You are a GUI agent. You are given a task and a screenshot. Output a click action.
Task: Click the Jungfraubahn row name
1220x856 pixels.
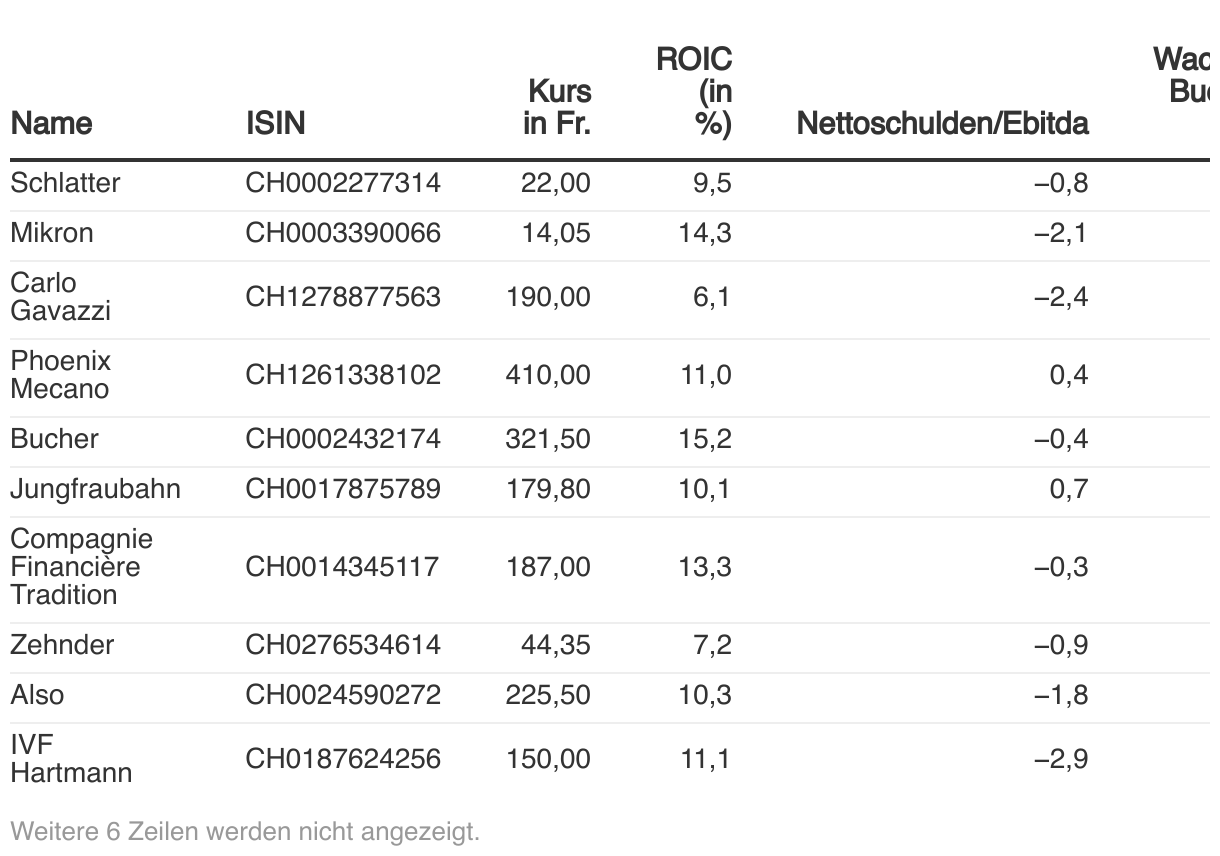(x=95, y=489)
